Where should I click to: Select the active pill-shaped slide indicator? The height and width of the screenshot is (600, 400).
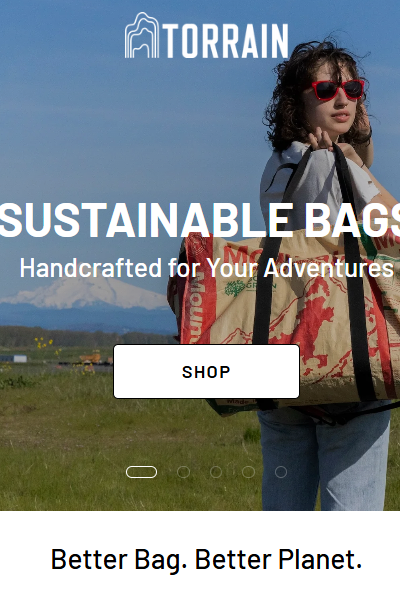[x=141, y=472]
